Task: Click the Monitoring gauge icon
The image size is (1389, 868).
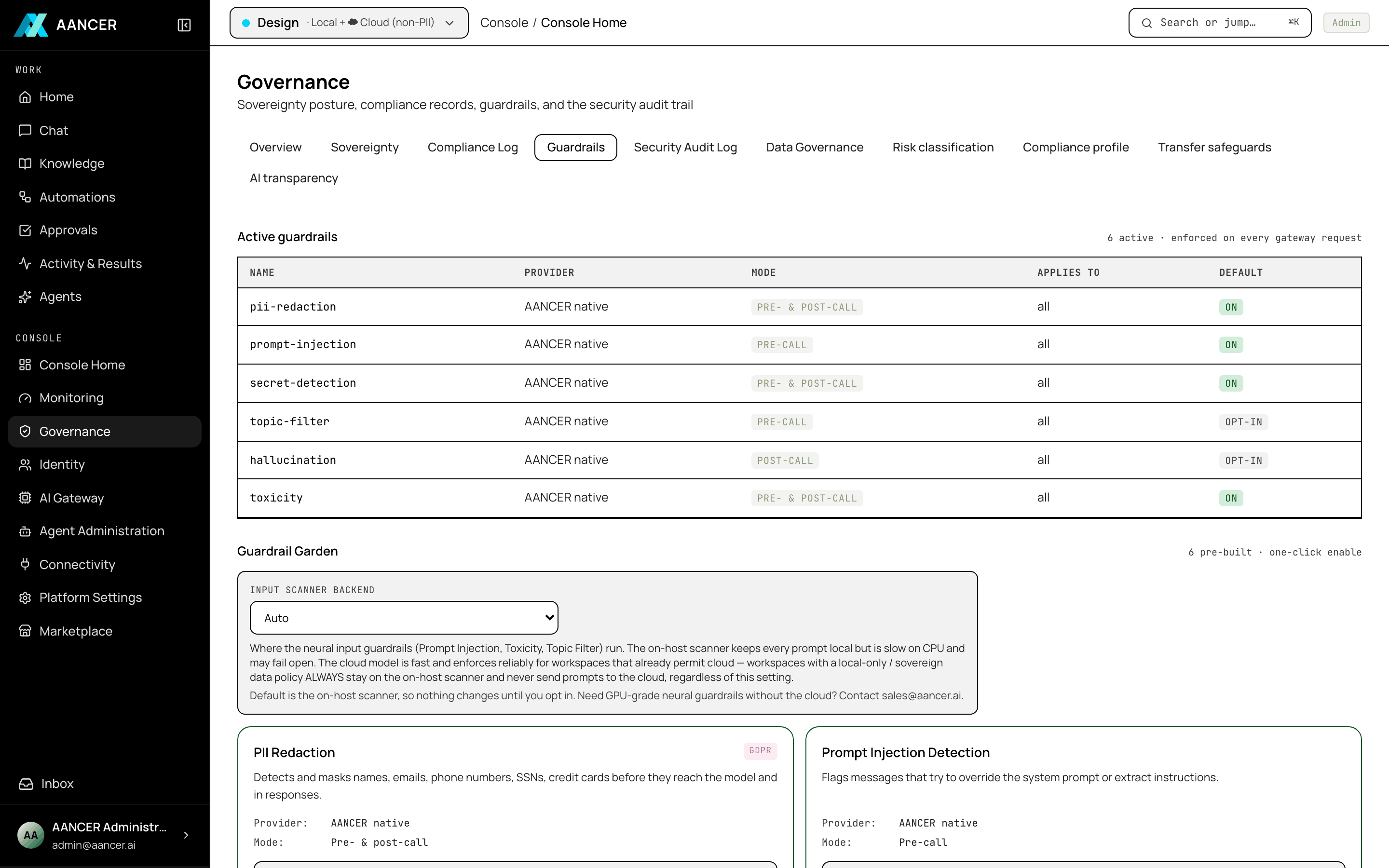Action: 25,398
